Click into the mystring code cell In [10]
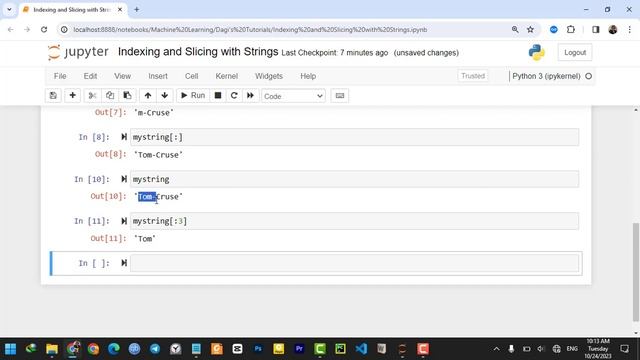Screen dimensions: 640x360 pos(354,179)
